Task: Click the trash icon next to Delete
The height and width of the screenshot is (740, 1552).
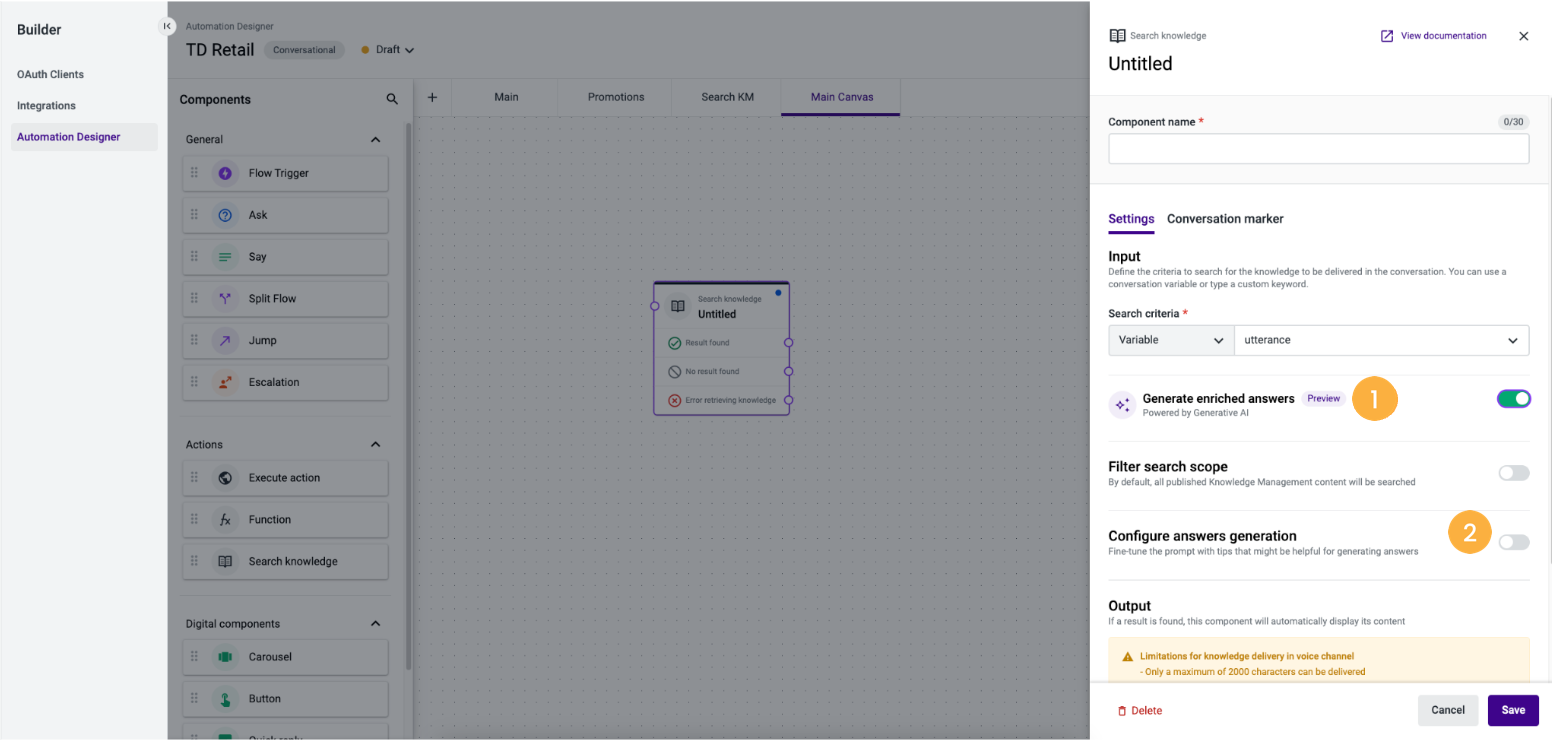Action: (x=1122, y=711)
